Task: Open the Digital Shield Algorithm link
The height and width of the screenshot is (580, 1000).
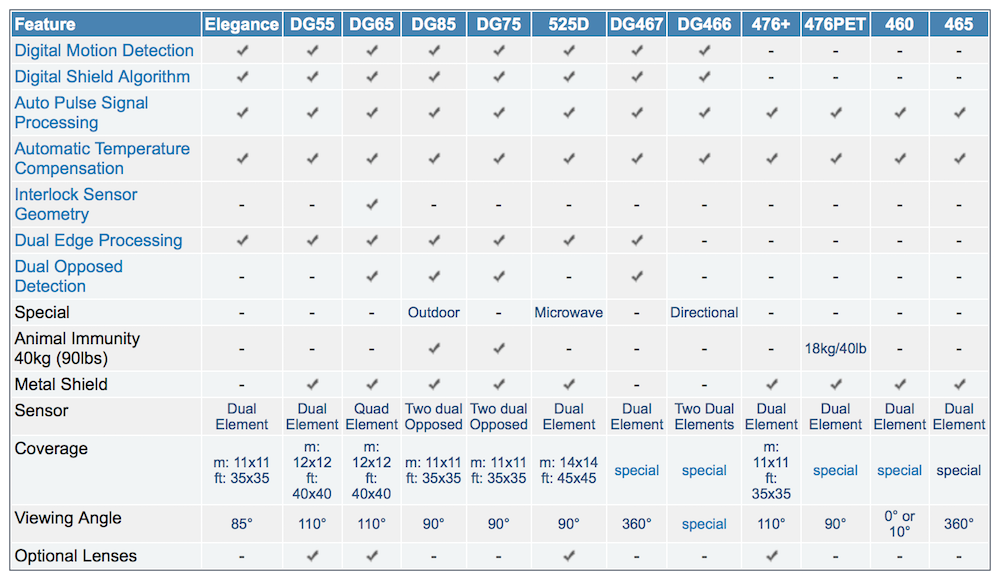Action: point(102,76)
